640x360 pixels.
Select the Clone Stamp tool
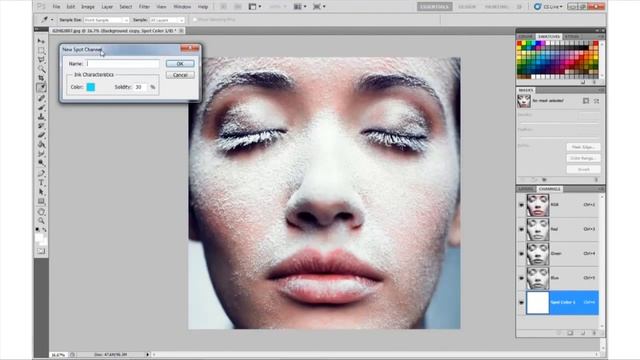point(41,117)
